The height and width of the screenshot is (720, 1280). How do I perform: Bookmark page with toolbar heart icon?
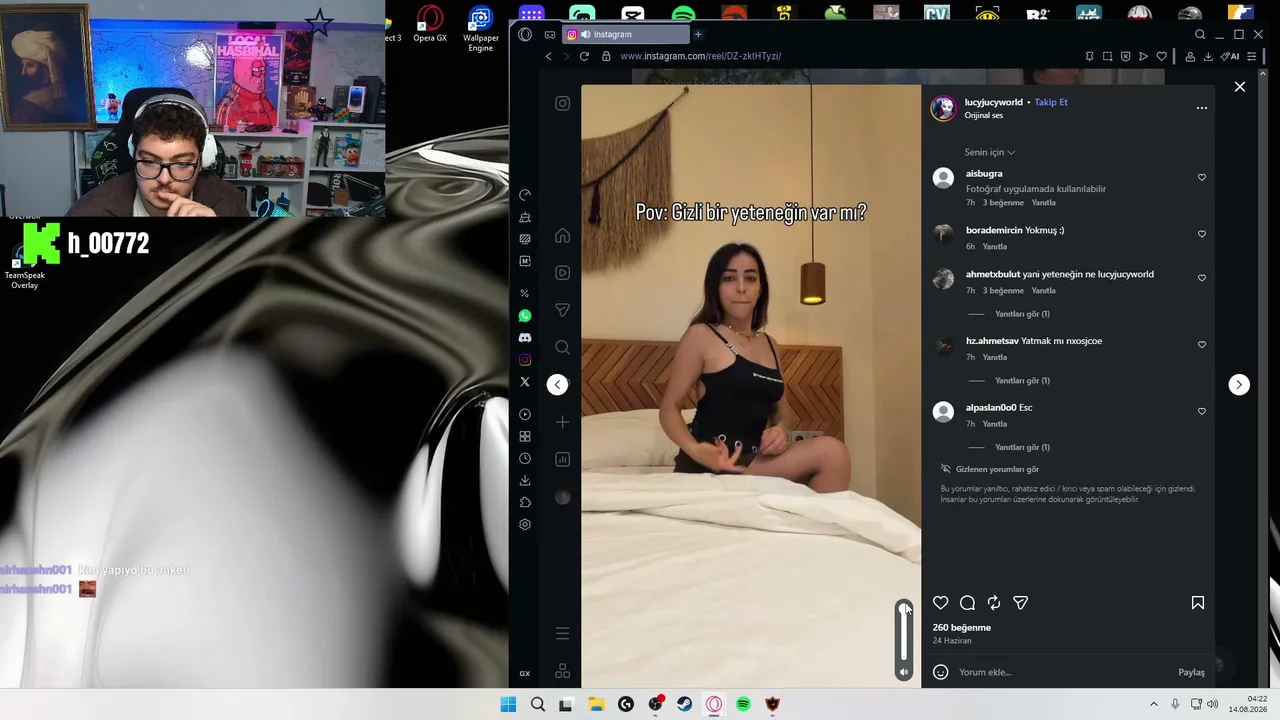point(1161,56)
